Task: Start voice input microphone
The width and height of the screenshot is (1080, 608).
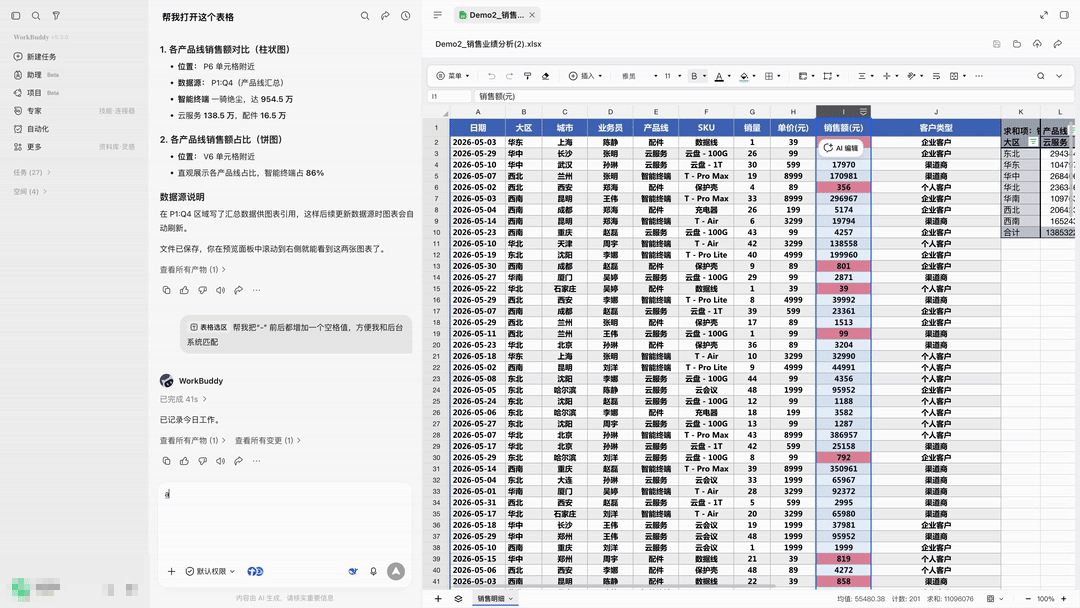Action: pos(373,572)
